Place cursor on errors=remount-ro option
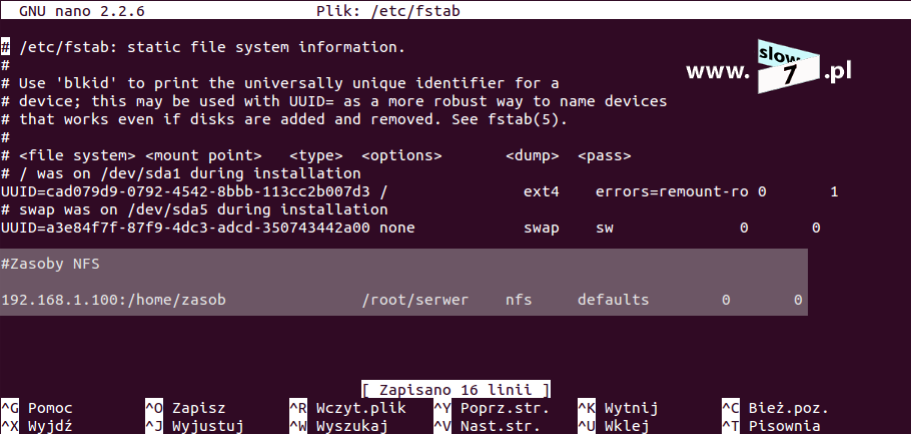Screen dimensions: 911x434 pyautogui.click(x=672, y=192)
